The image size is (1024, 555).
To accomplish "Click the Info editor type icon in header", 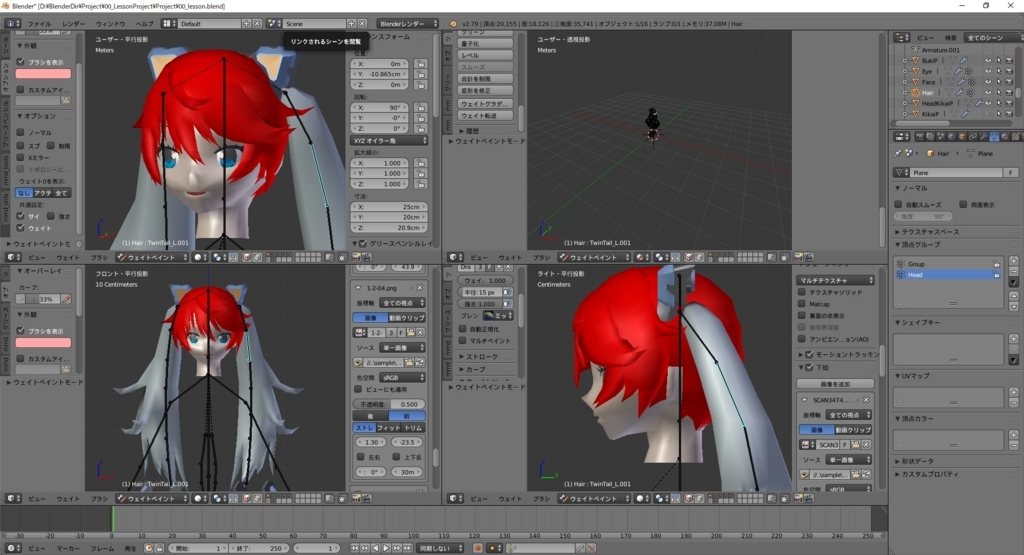I will pos(11,24).
